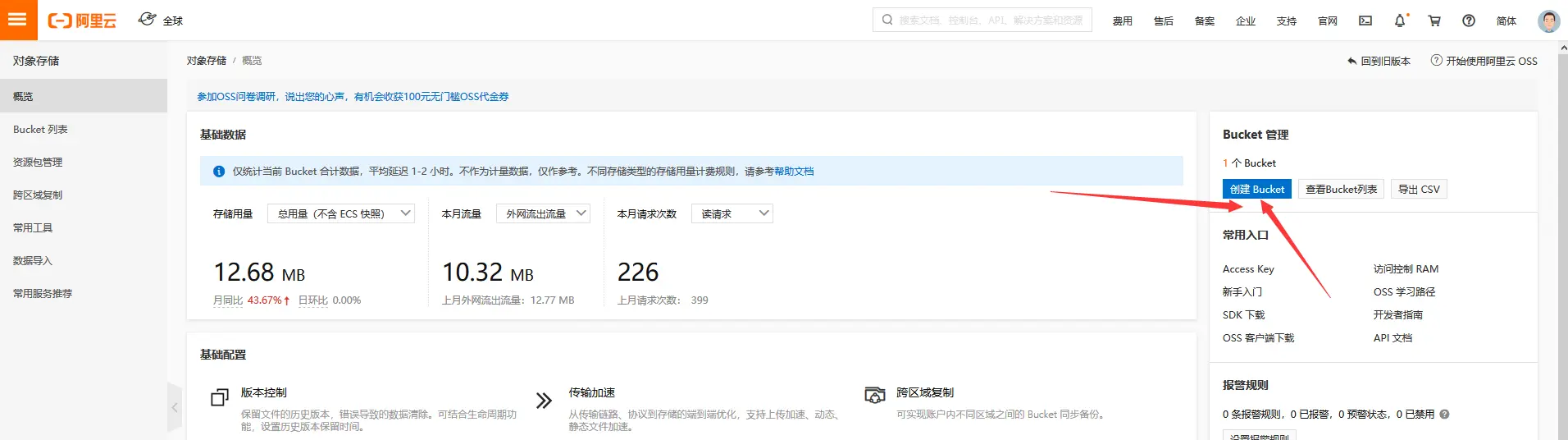Click the 传输加速 double-chevron icon
The image size is (1568, 440).
(x=544, y=401)
